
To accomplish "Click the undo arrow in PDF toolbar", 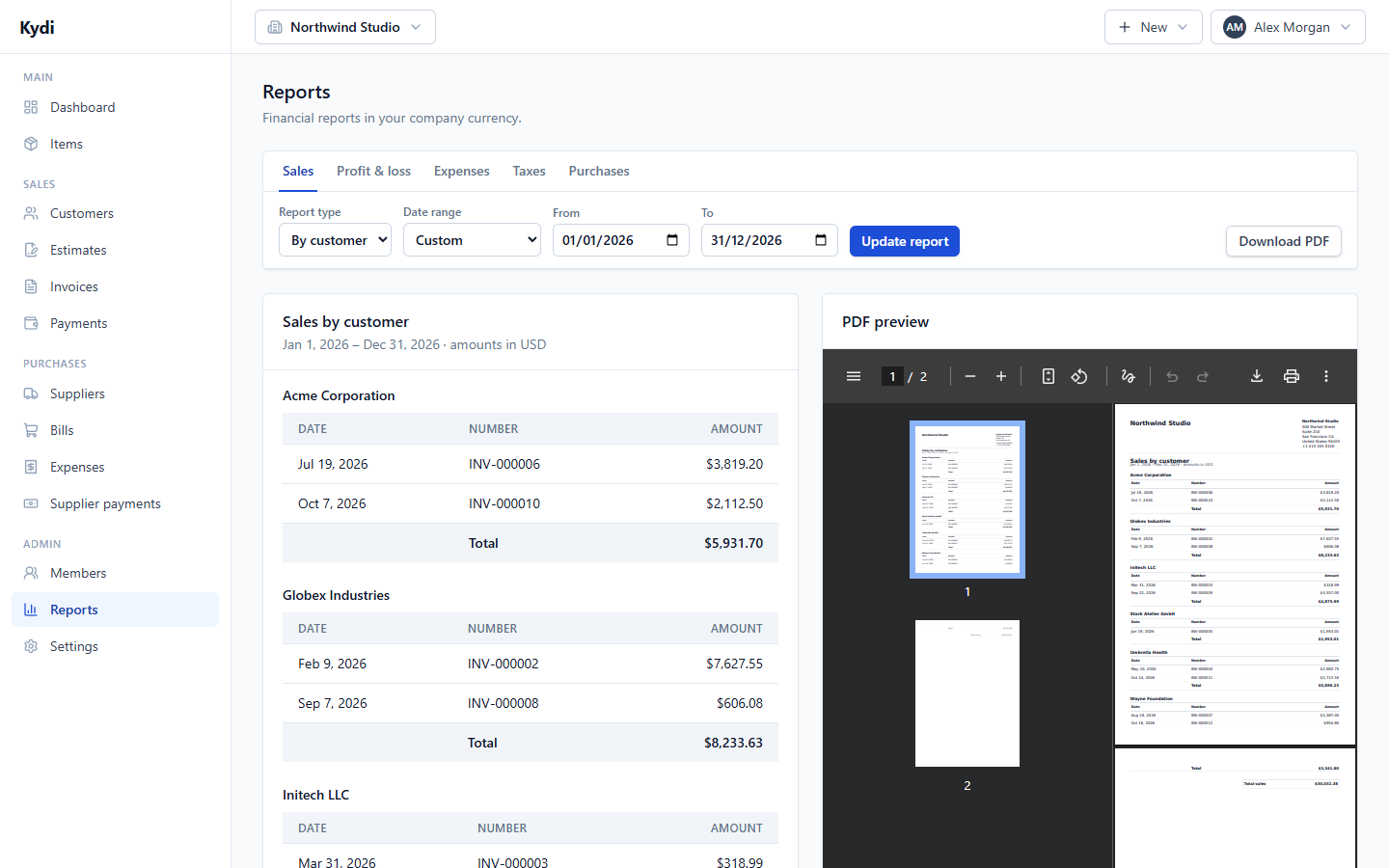I will coord(1172,376).
